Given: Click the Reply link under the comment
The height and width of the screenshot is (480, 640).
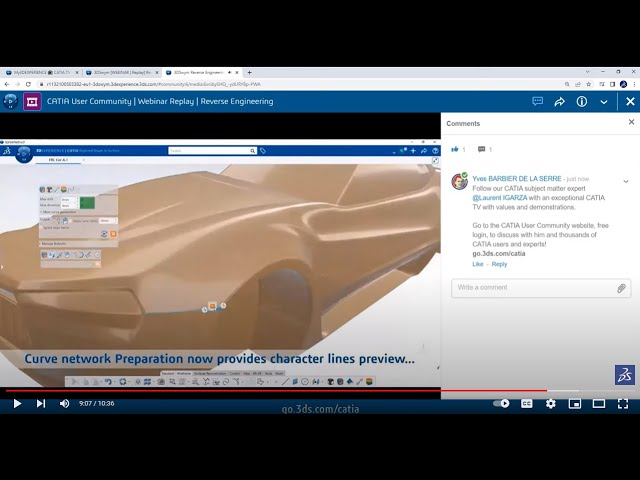Looking at the screenshot, I should point(499,264).
